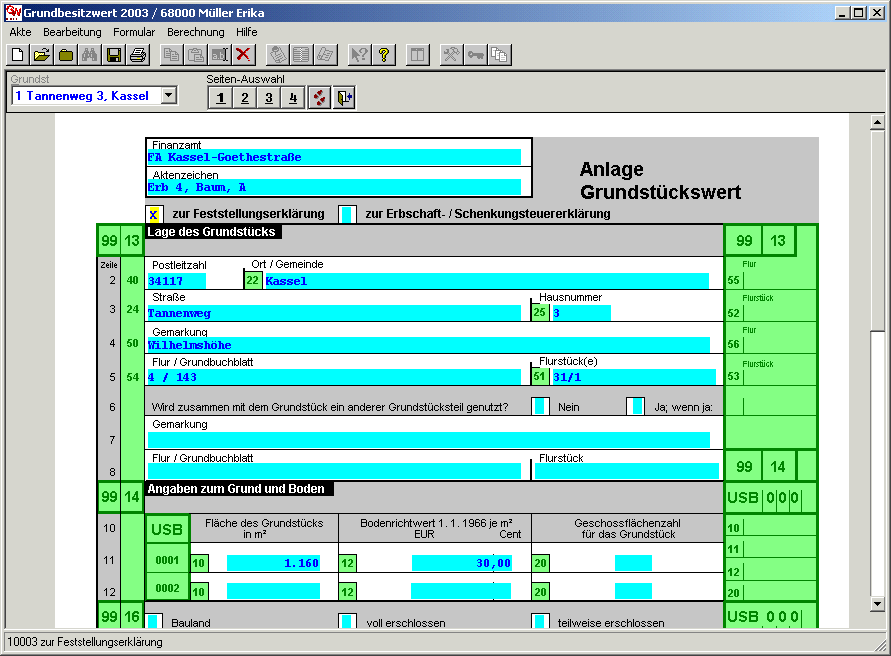Screen dimensions: 891x656
Task: Click the Straße field Tannenweg
Action: coord(334,313)
